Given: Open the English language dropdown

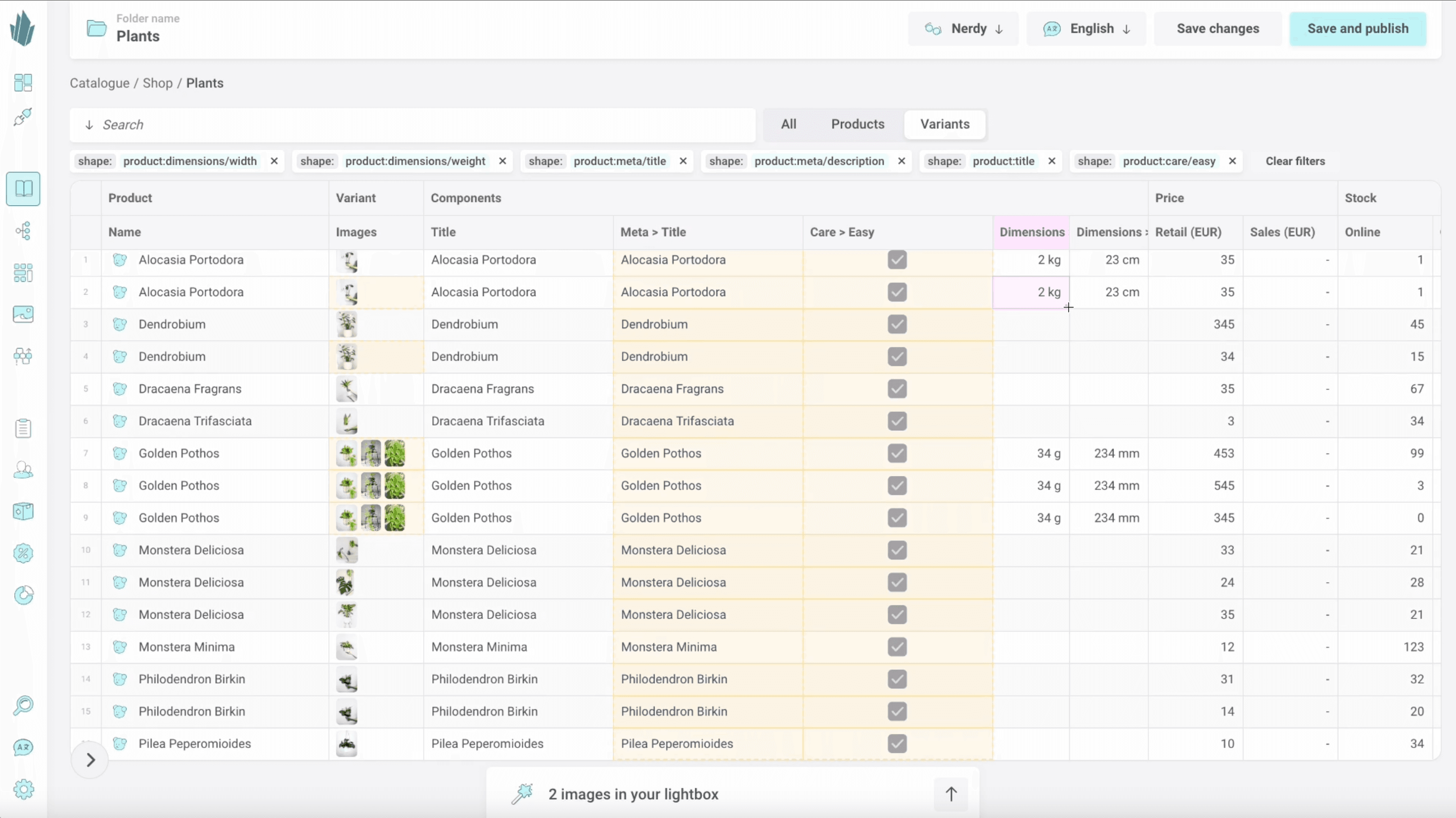Looking at the screenshot, I should tap(1086, 29).
